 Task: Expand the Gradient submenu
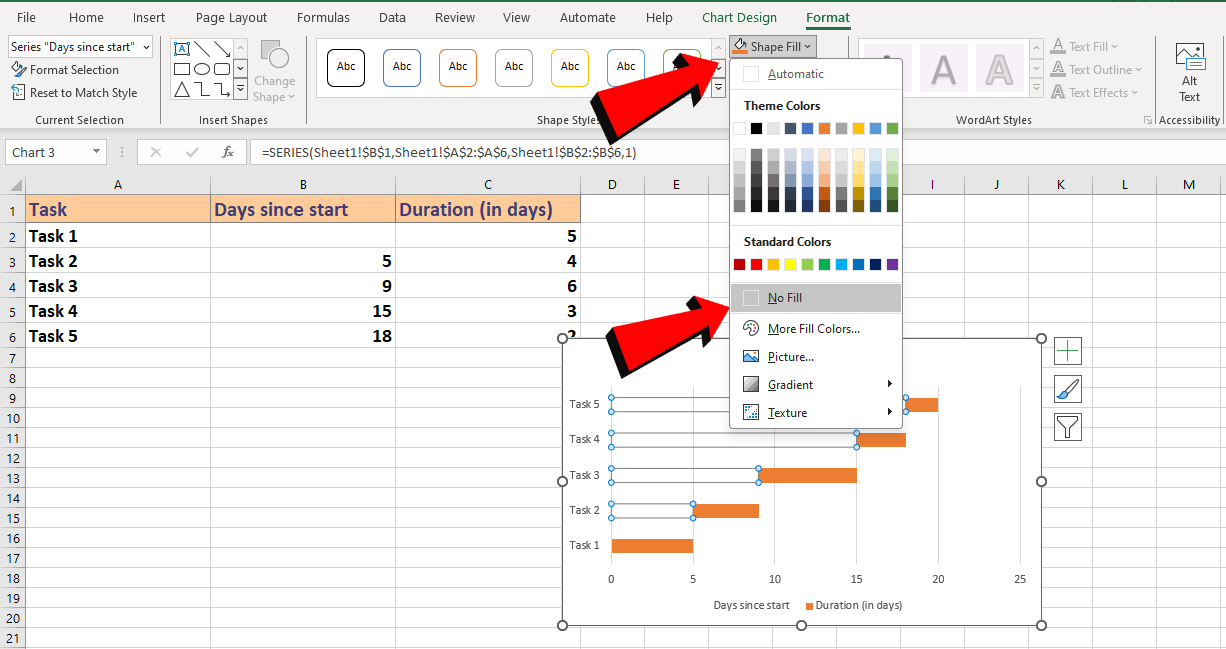790,384
